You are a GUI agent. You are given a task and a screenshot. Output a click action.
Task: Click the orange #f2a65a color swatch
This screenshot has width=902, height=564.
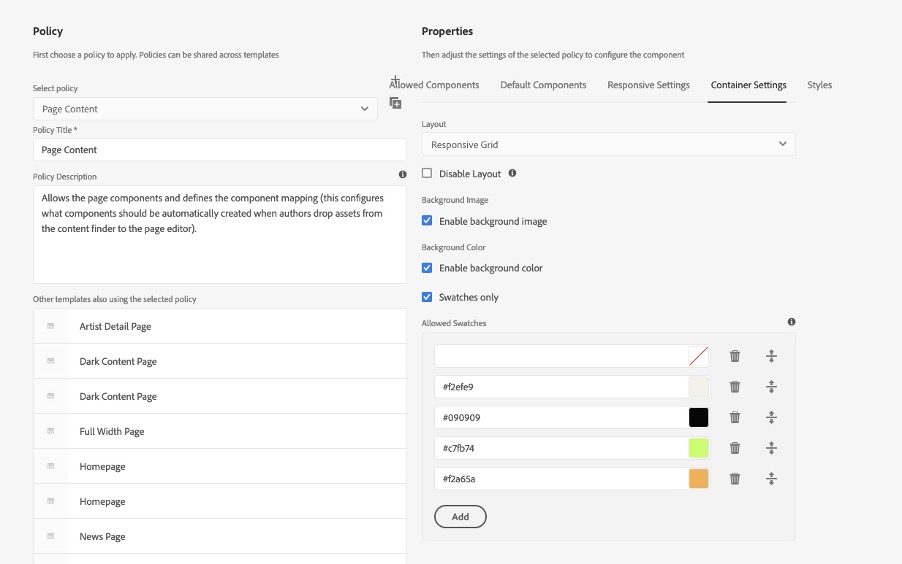(x=698, y=478)
